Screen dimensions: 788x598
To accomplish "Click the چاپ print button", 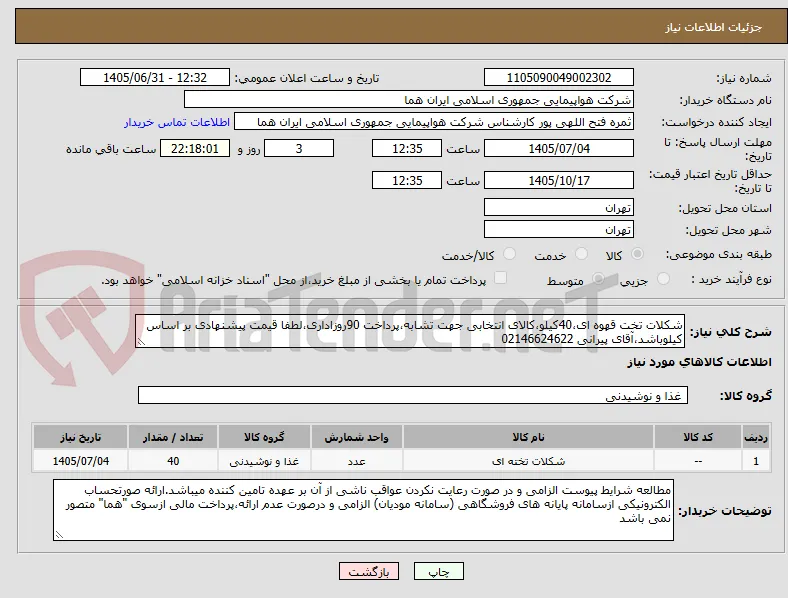I will [x=439, y=571].
